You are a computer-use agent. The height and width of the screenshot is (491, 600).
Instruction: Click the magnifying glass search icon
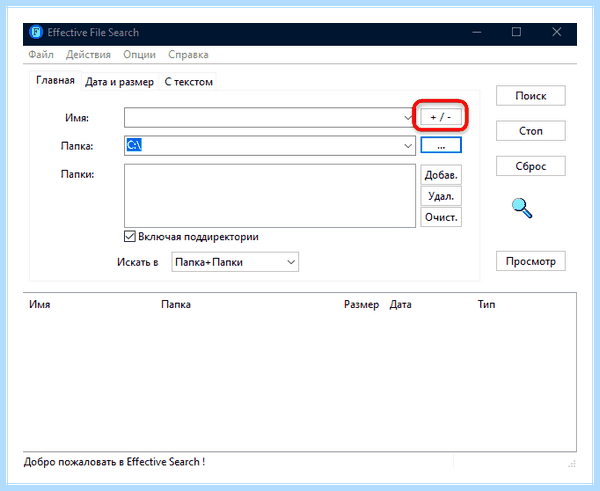[522, 209]
